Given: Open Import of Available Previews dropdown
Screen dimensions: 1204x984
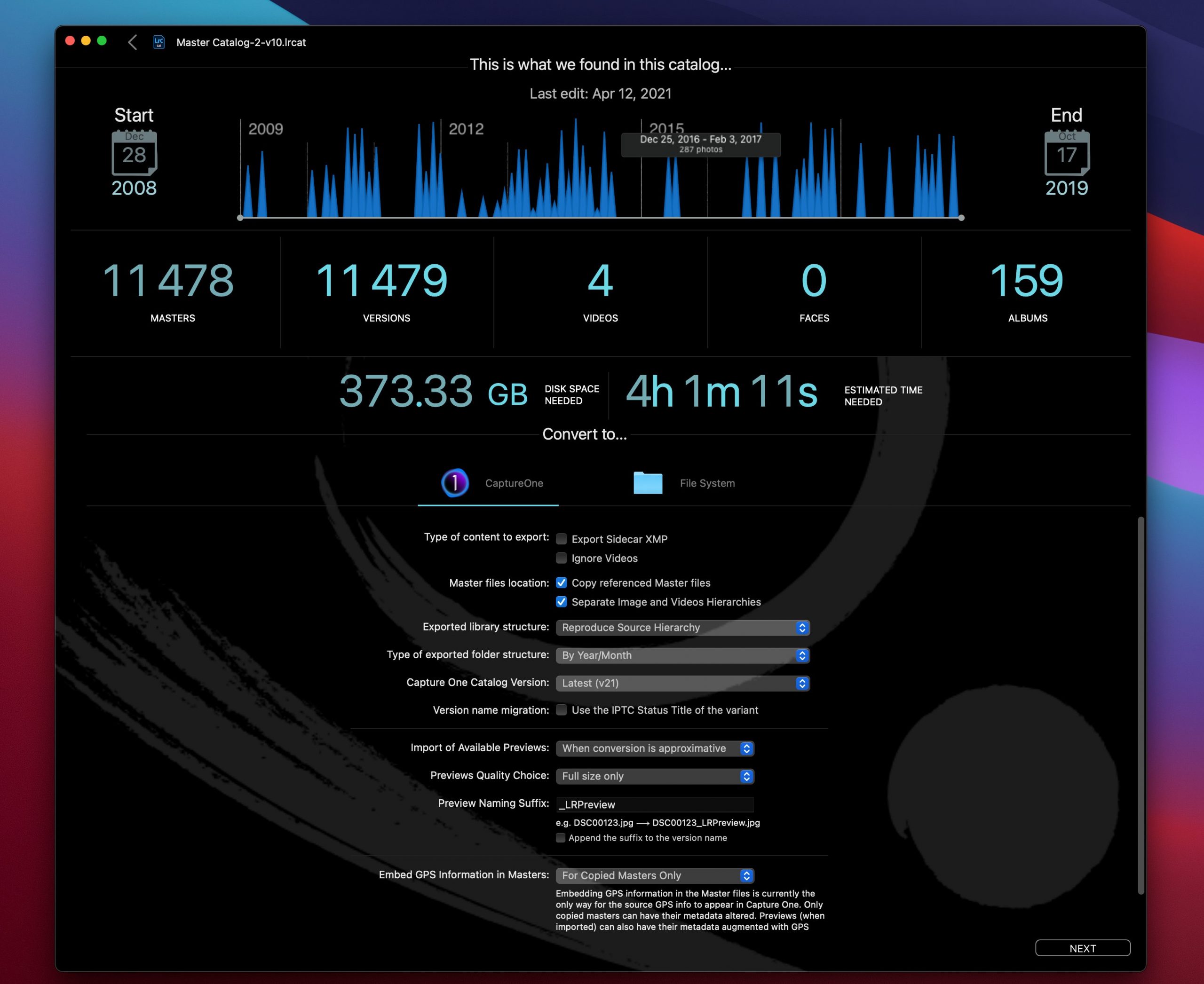Looking at the screenshot, I should tap(655, 748).
